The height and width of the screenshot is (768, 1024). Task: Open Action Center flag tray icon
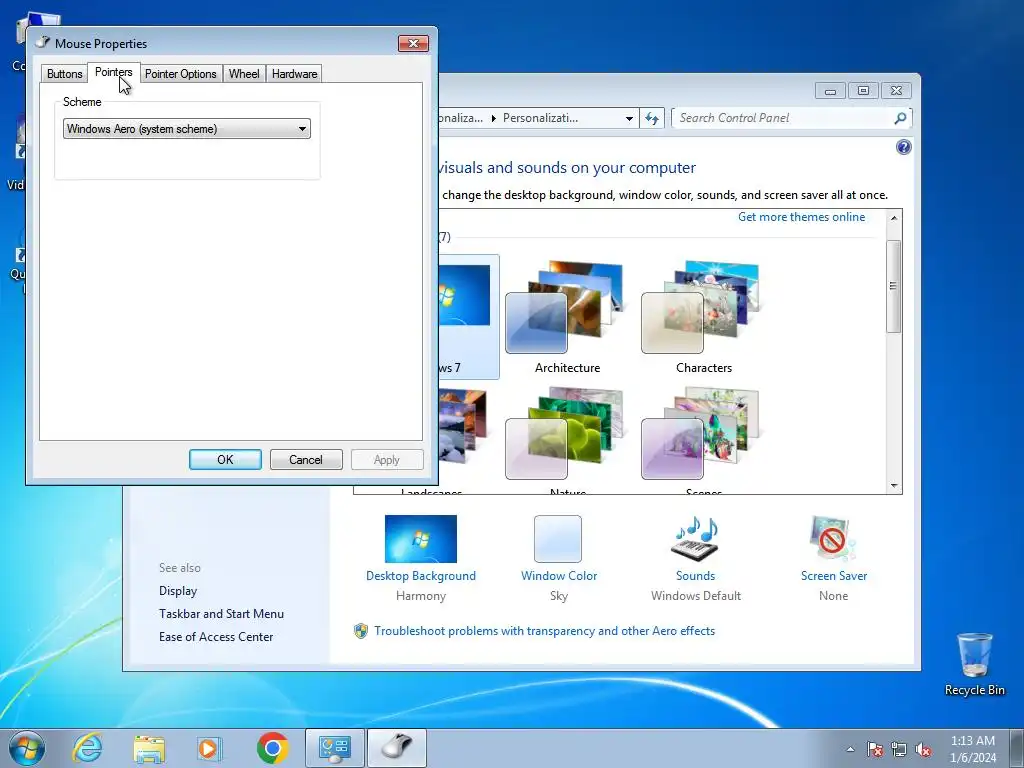tap(874, 749)
